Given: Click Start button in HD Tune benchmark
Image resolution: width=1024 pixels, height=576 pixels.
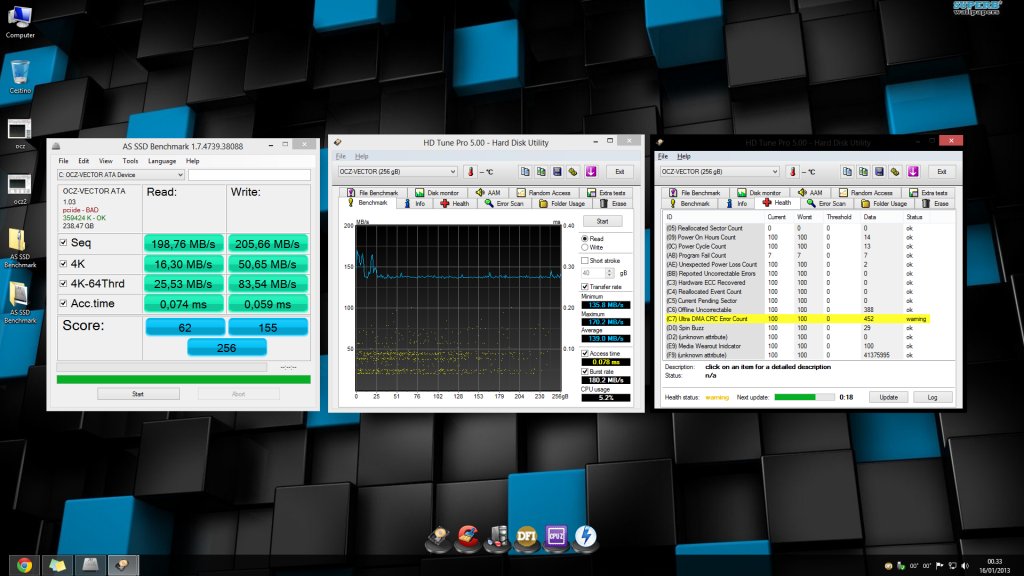Looking at the screenshot, I should tap(602, 221).
